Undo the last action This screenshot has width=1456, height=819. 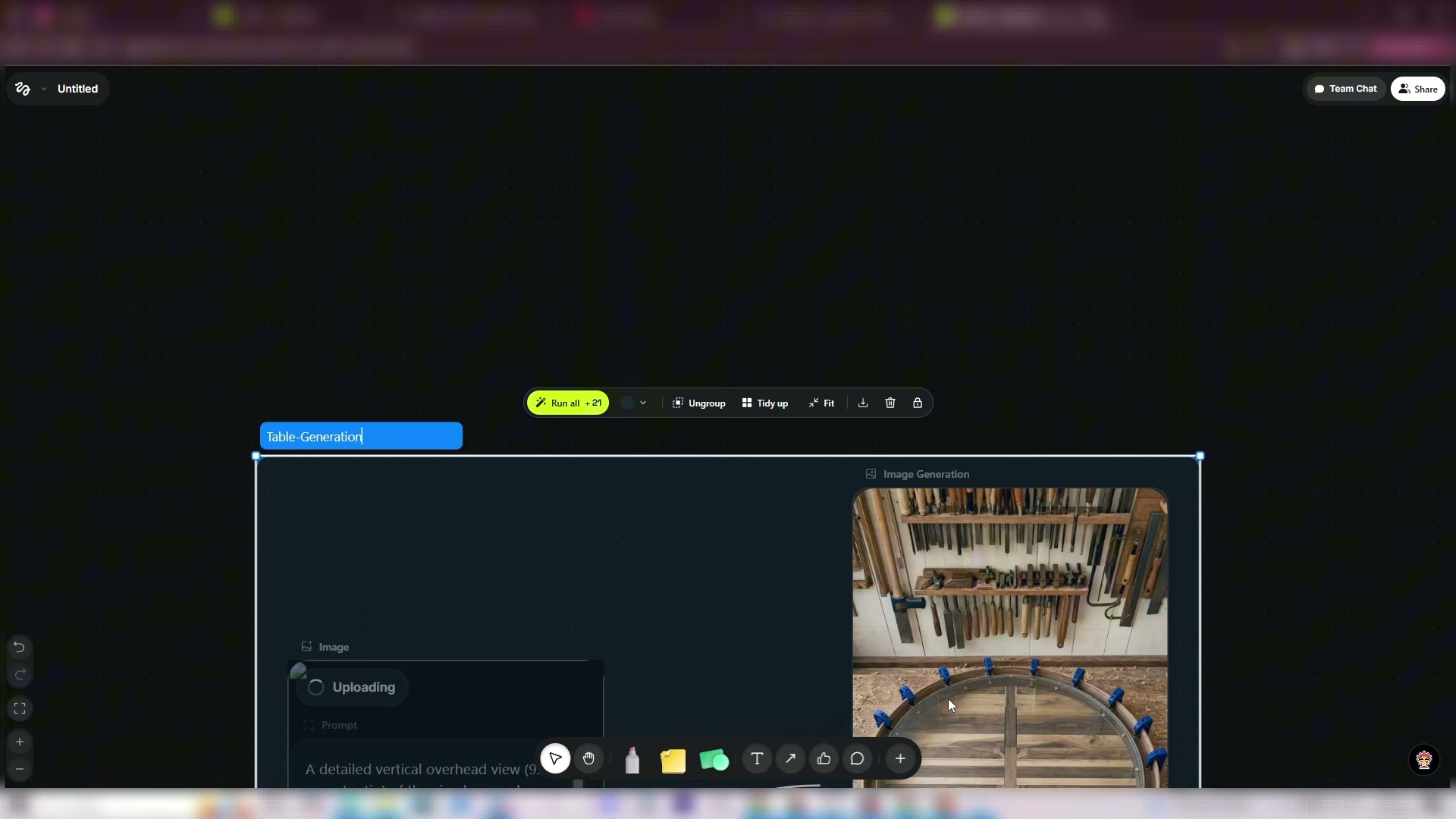[x=20, y=648]
